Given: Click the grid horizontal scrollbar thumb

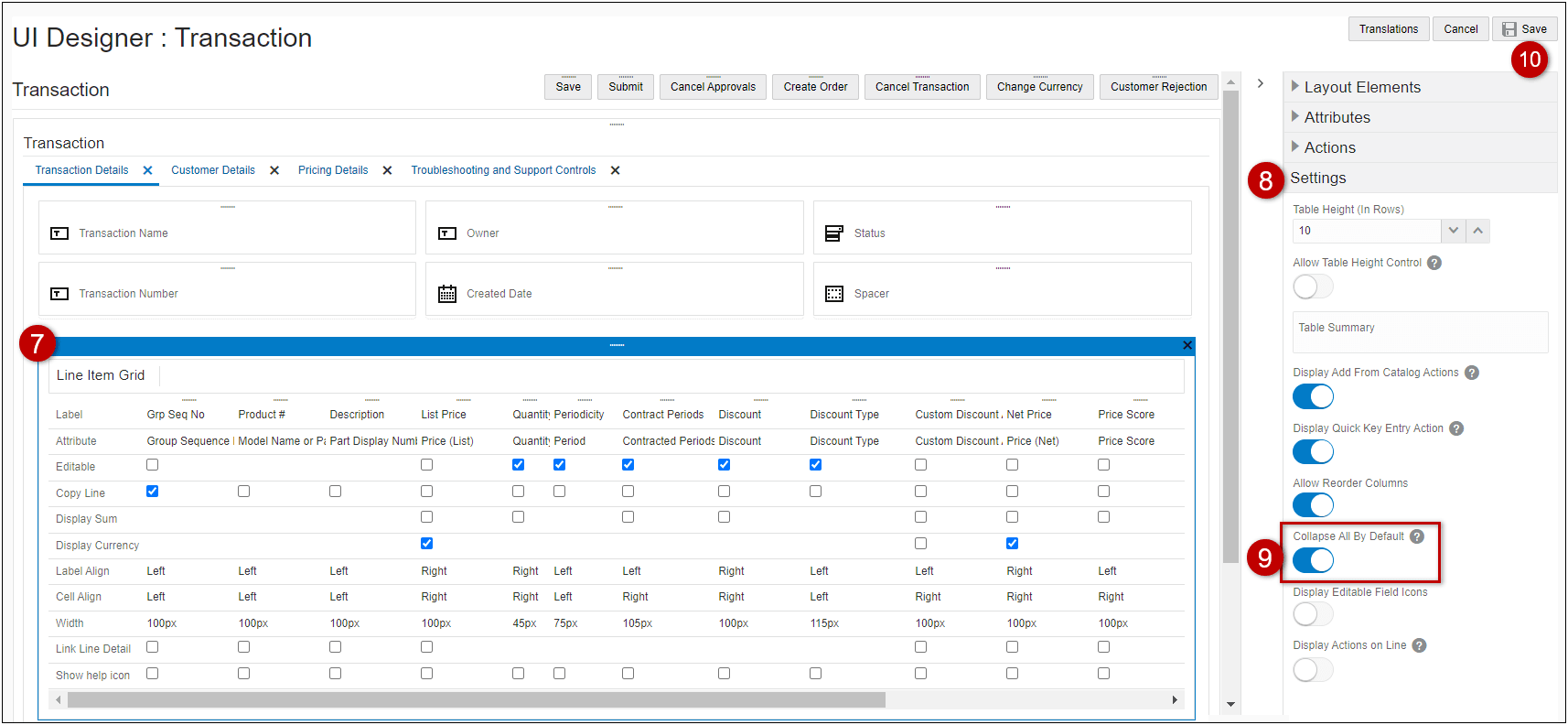Looking at the screenshot, I should [x=476, y=700].
